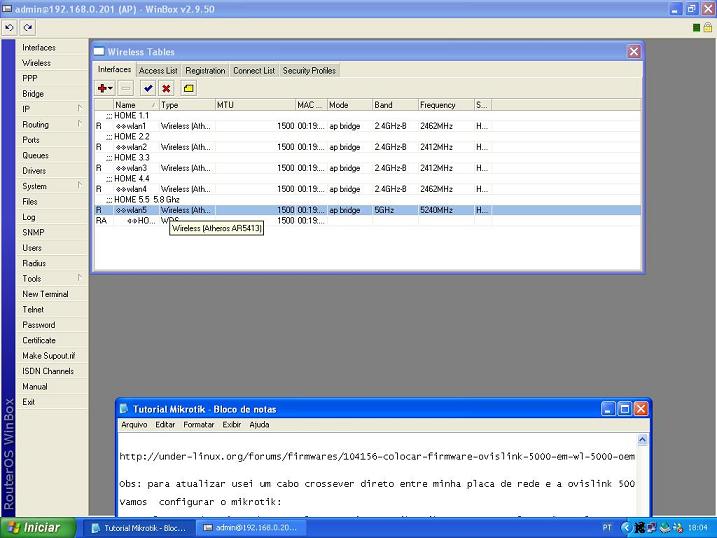Click the Notepad icon in Tutorial Mikrotik title bar
Image resolution: width=717 pixels, height=538 pixels.
(124, 409)
